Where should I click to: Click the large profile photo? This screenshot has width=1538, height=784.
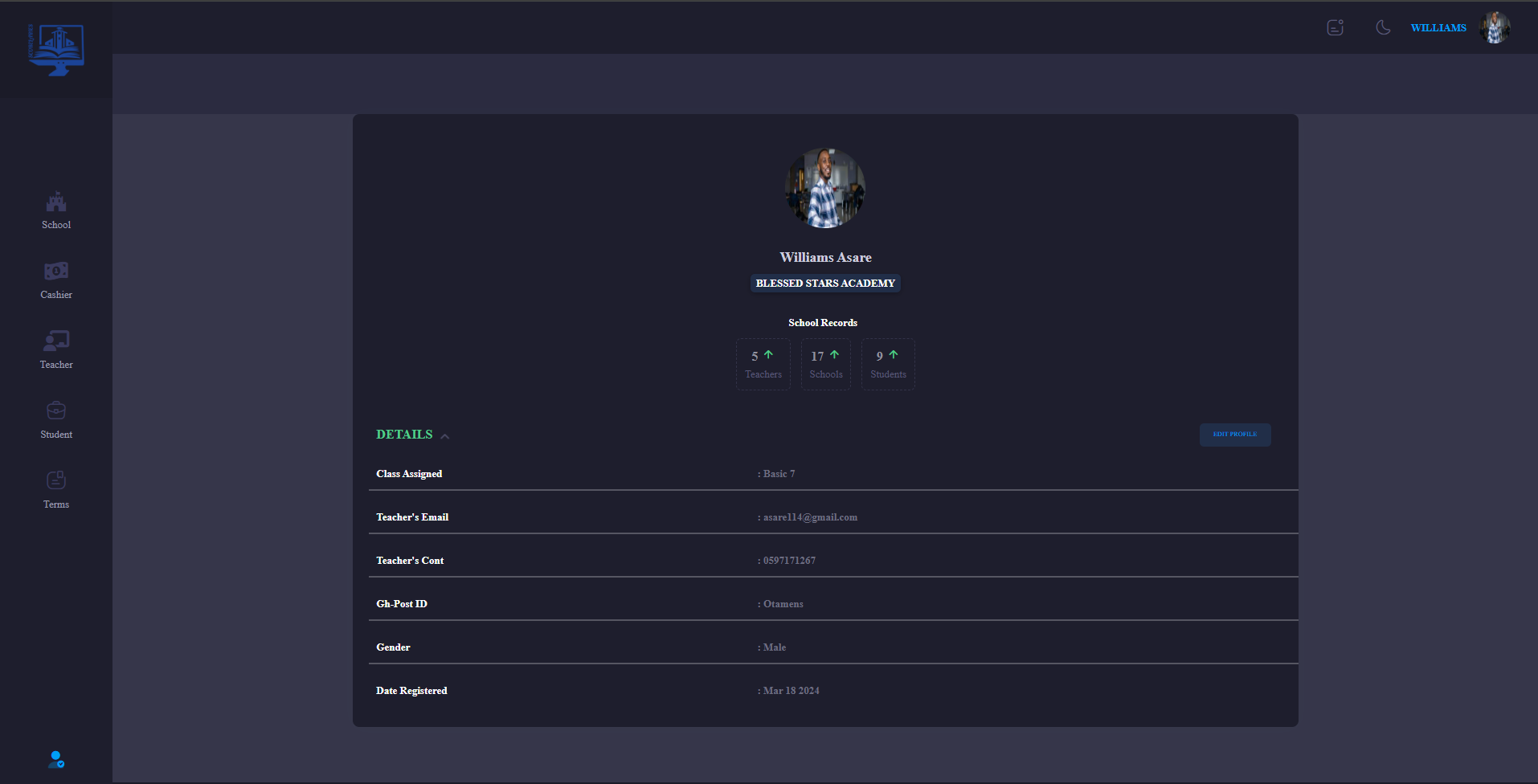pos(825,188)
